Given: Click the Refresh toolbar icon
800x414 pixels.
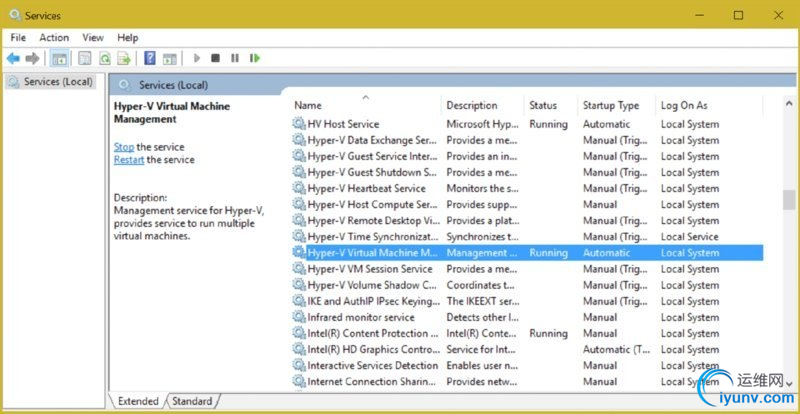Looking at the screenshot, I should pyautogui.click(x=105, y=59).
